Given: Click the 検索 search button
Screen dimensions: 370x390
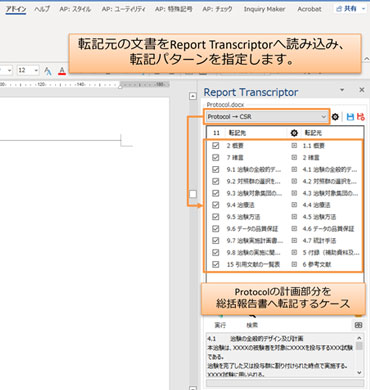Looking at the screenshot, I should coord(252,322).
